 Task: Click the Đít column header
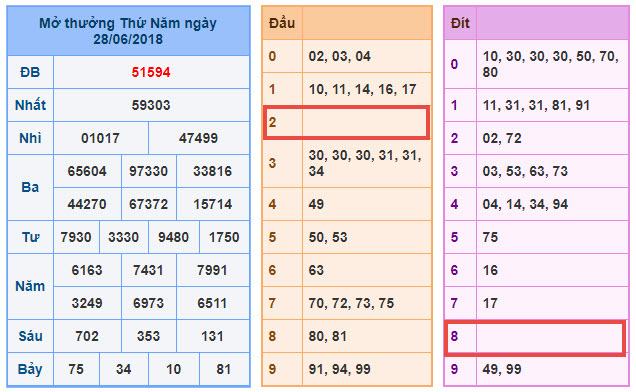[460, 23]
